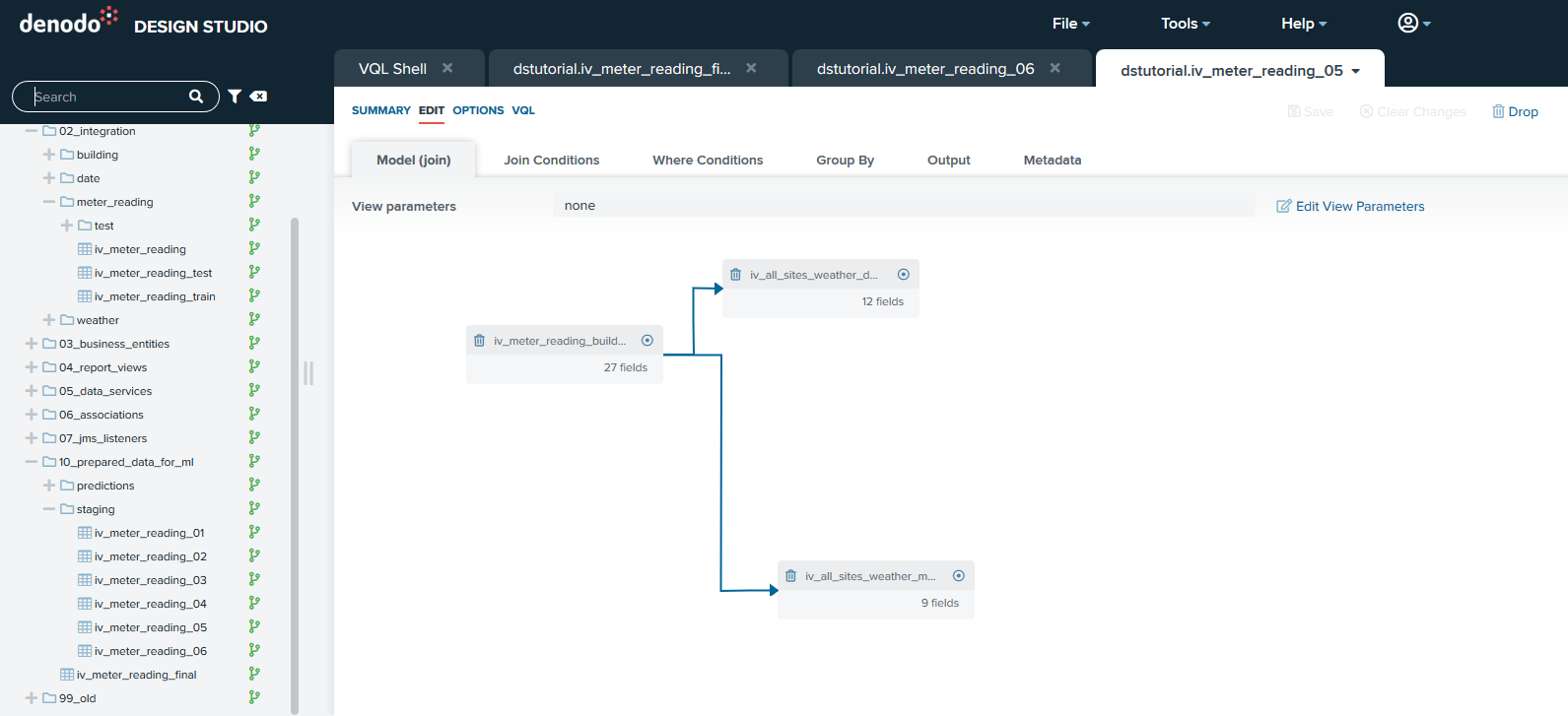Open the Join Conditions tab
The width and height of the screenshot is (1568, 716).
click(552, 160)
